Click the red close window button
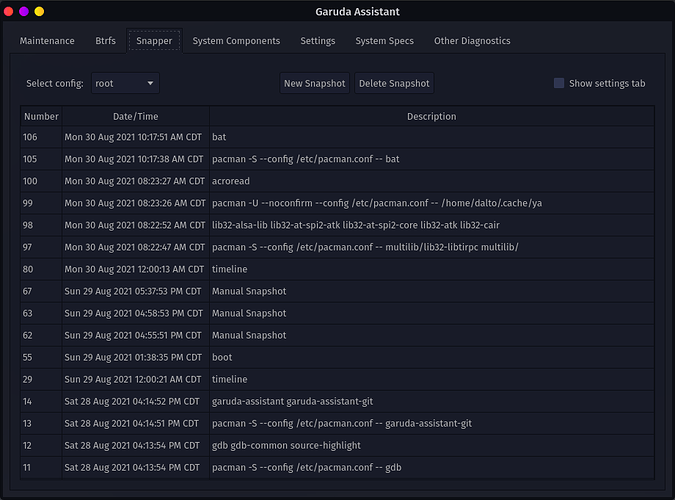The height and width of the screenshot is (500, 675). [x=8, y=12]
